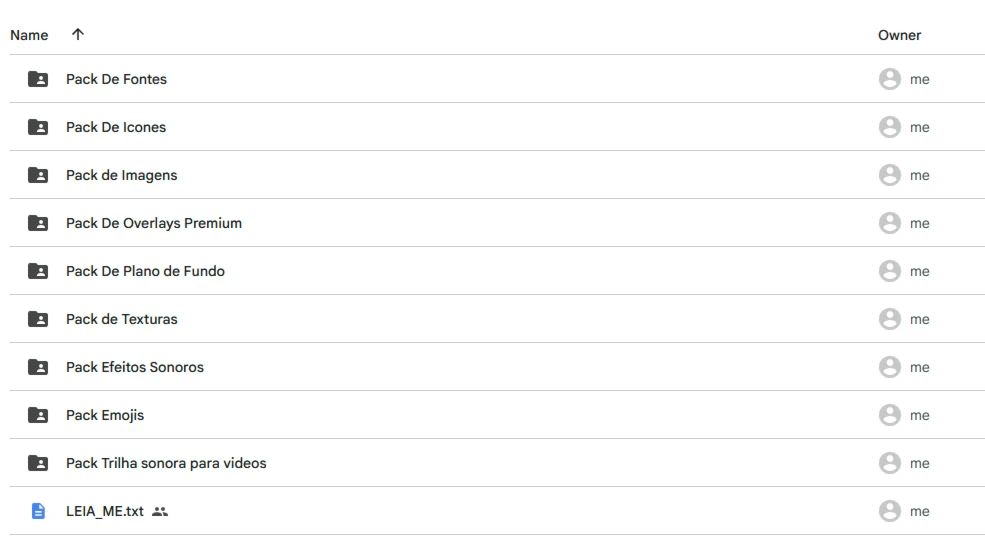Click the owner avatar in the LEIA_ME.txt row
Image resolution: width=985 pixels, height=556 pixels.
(x=890, y=511)
